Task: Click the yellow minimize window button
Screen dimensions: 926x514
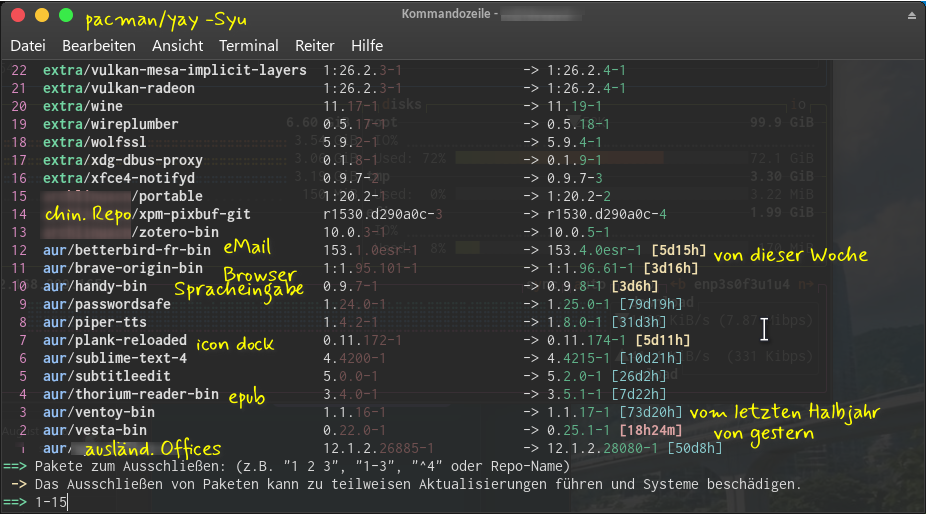Action: point(42,15)
